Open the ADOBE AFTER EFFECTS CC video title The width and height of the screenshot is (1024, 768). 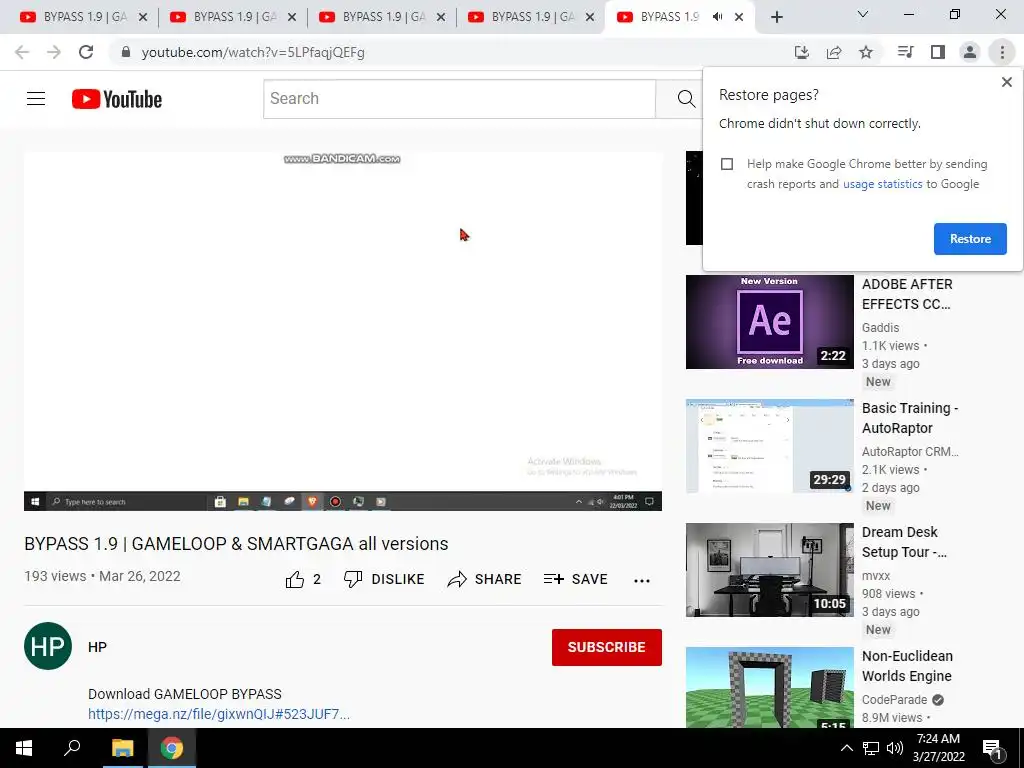[x=906, y=295]
